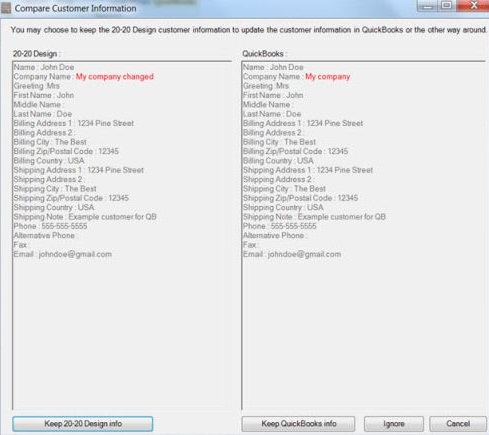489x435 pixels.
Task: Select 'First Name : John' in 20-20 Design panel
Action: pyautogui.click(x=44, y=95)
